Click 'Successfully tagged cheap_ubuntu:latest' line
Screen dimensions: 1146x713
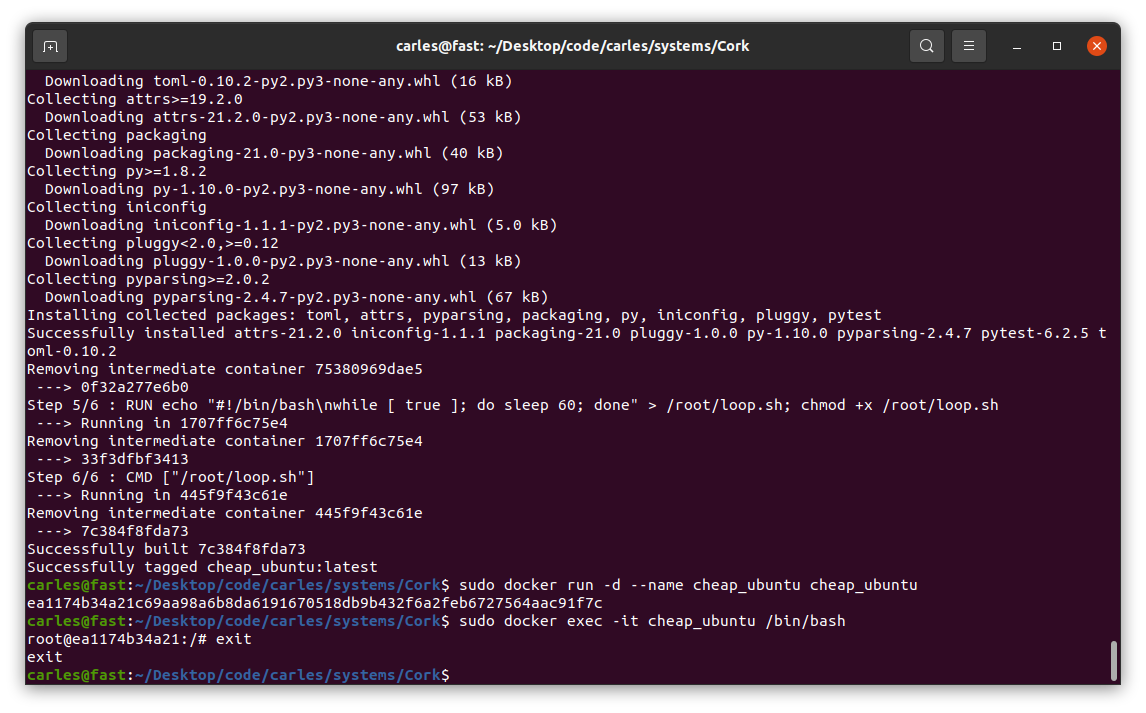point(202,567)
